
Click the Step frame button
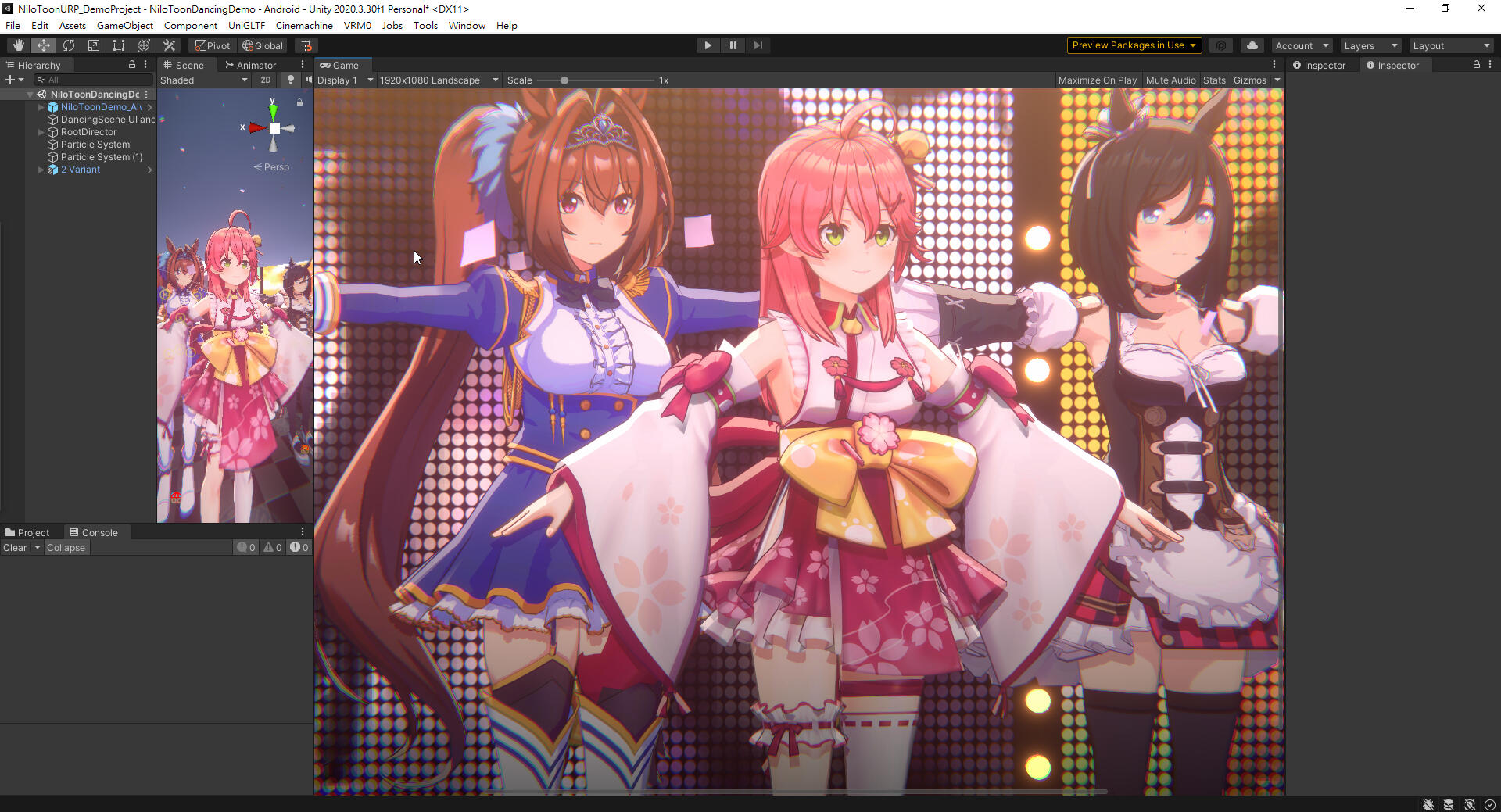tap(758, 45)
